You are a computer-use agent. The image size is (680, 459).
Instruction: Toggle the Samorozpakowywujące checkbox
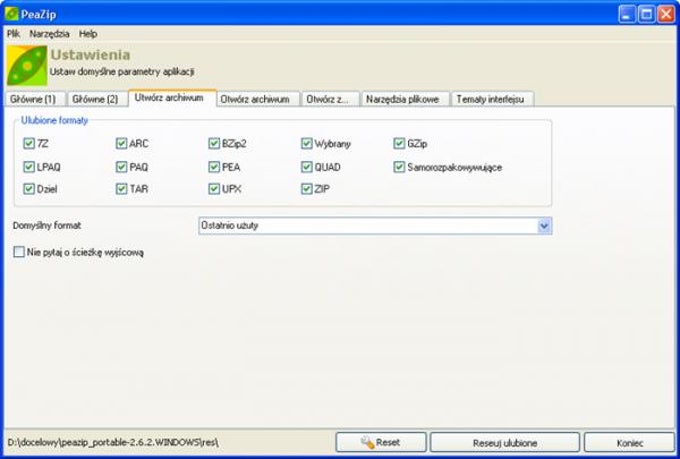pyautogui.click(x=399, y=167)
